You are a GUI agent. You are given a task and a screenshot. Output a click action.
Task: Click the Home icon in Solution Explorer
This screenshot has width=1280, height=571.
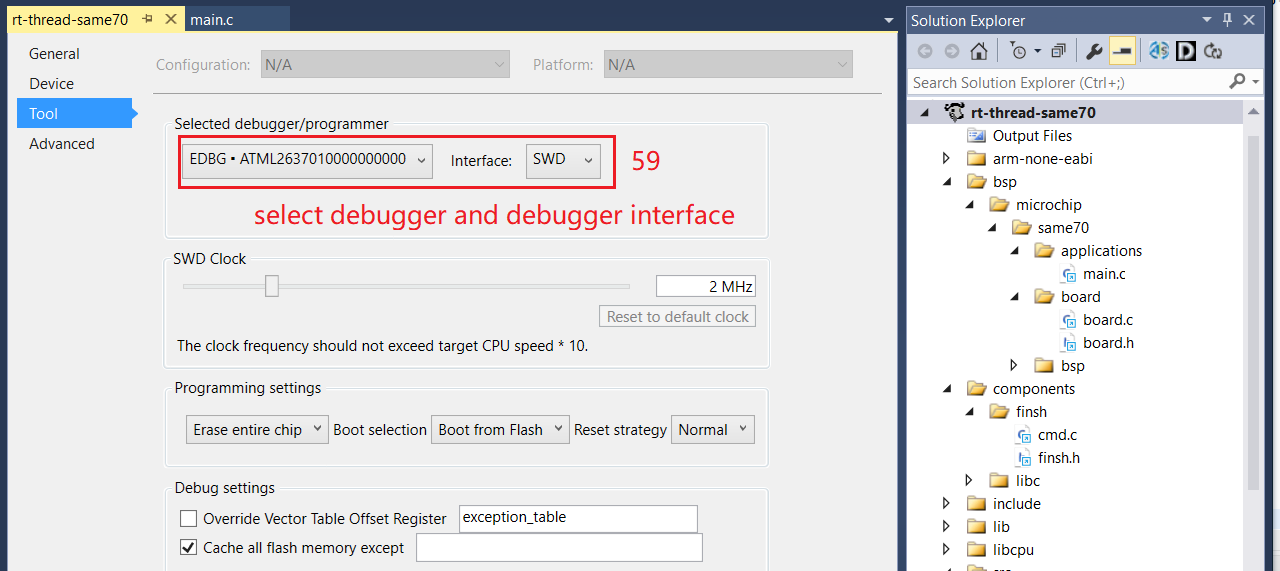click(x=979, y=51)
